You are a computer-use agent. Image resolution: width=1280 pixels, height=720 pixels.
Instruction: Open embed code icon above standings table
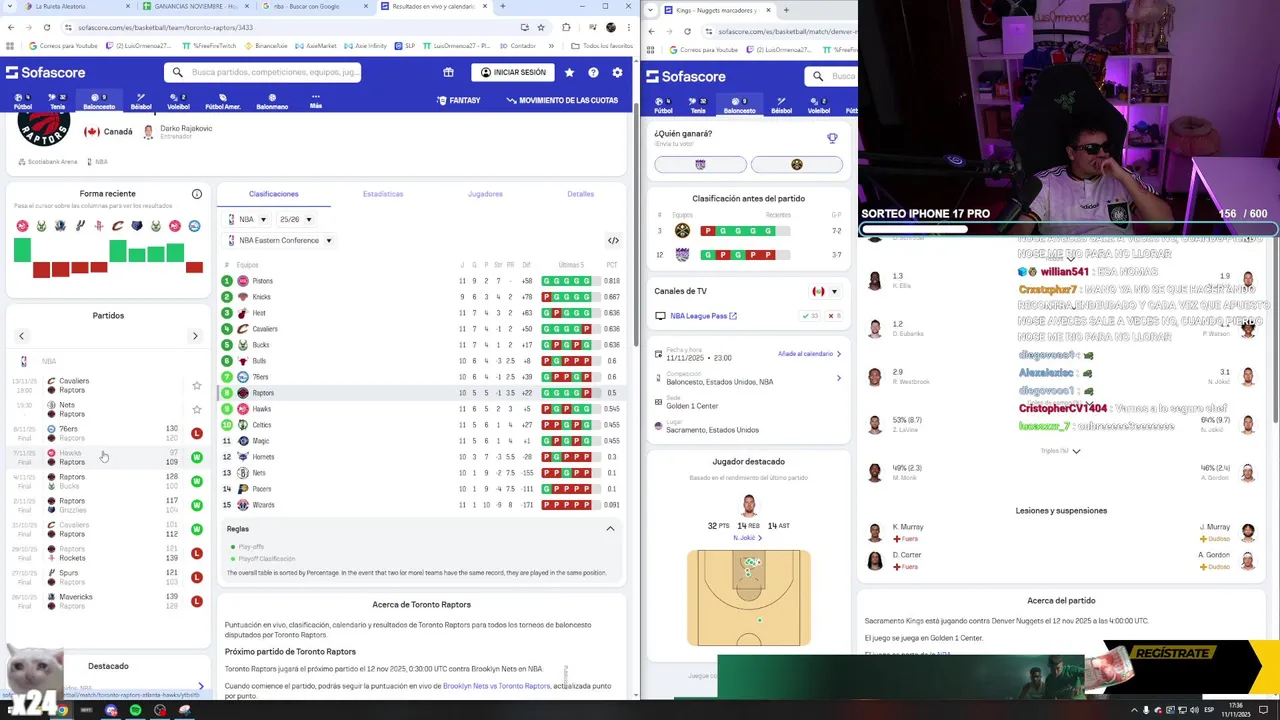coord(613,240)
